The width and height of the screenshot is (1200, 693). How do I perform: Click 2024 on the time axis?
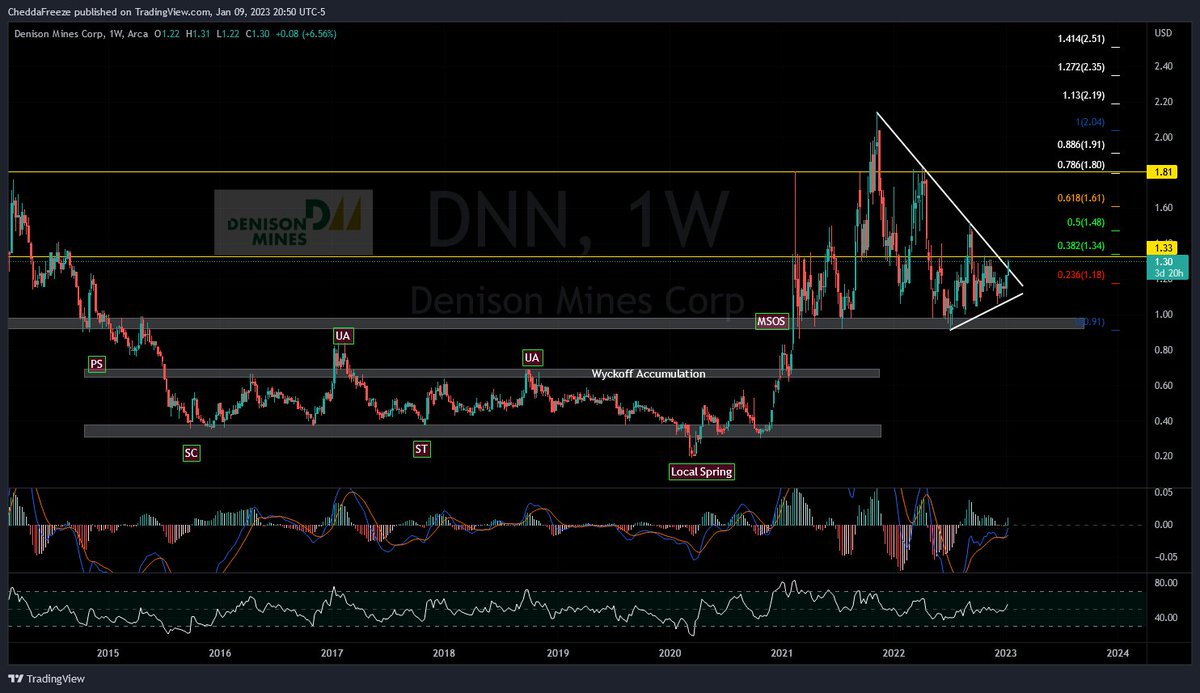coord(1118,653)
